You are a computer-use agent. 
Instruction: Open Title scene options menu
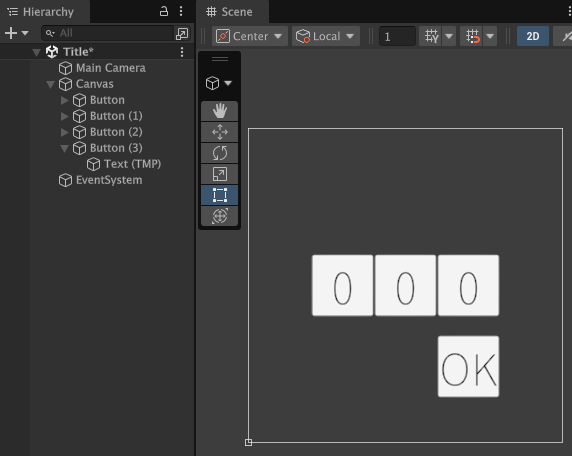pyautogui.click(x=182, y=52)
